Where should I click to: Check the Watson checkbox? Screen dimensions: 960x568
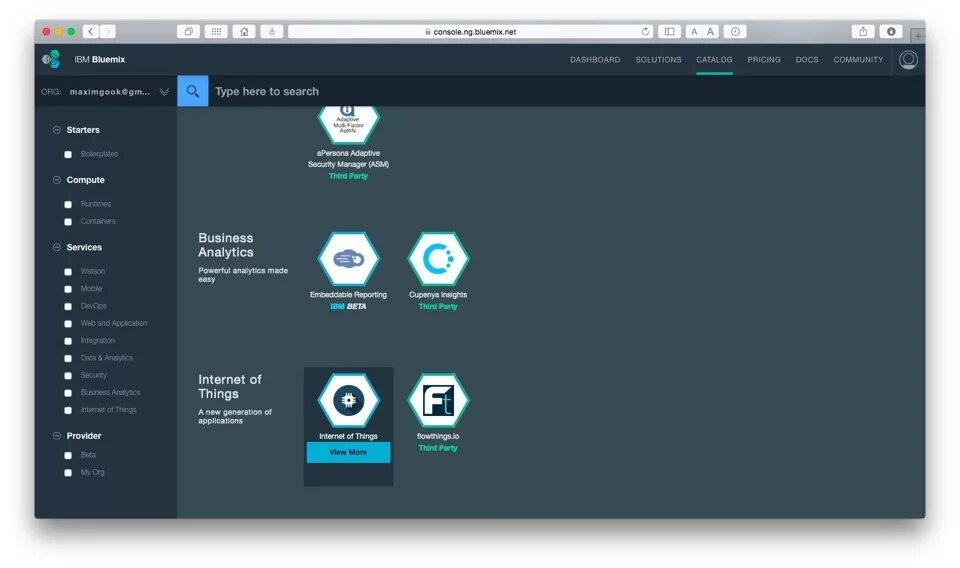pos(68,272)
